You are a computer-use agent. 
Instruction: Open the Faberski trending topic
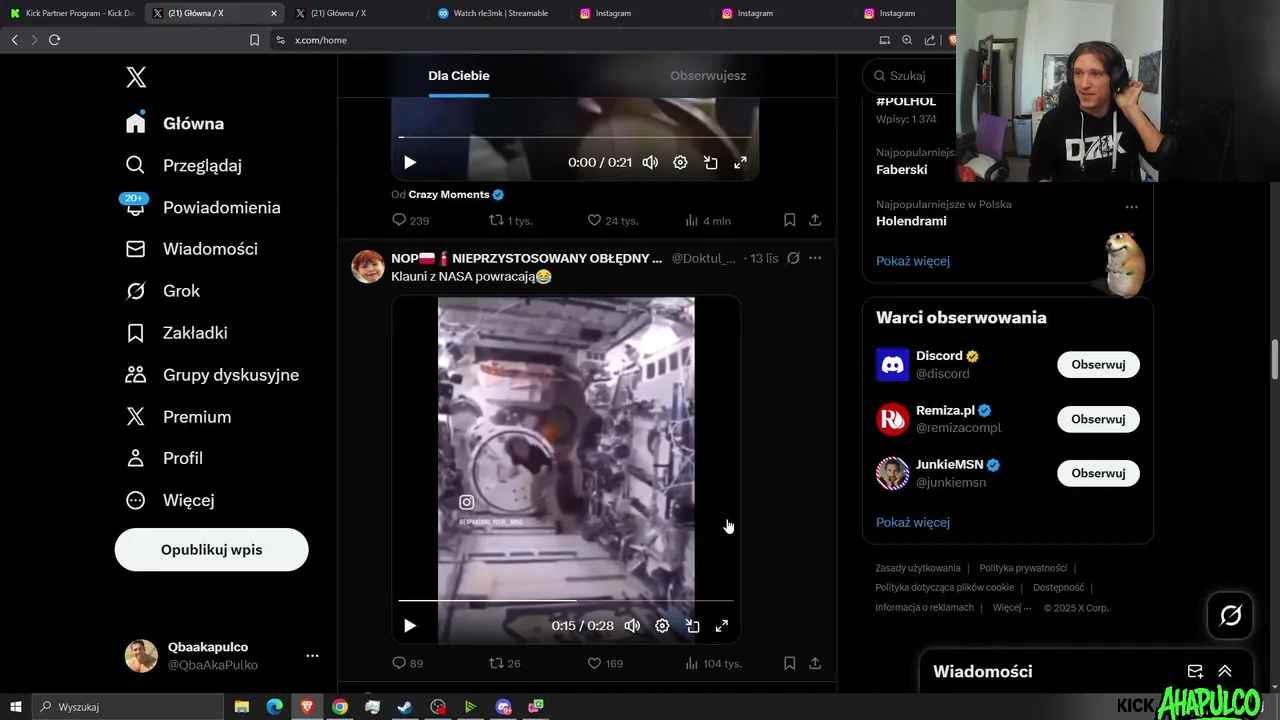(901, 170)
